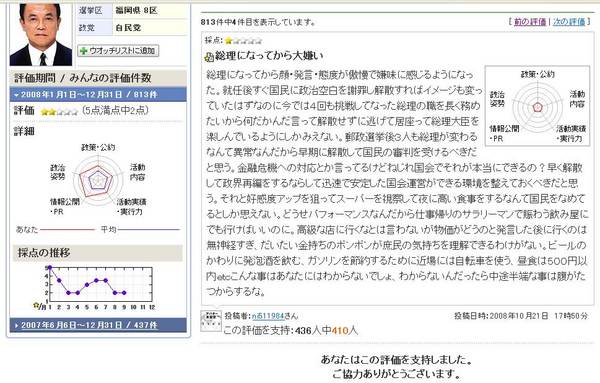Click the politician portrait photo

(41, 34)
